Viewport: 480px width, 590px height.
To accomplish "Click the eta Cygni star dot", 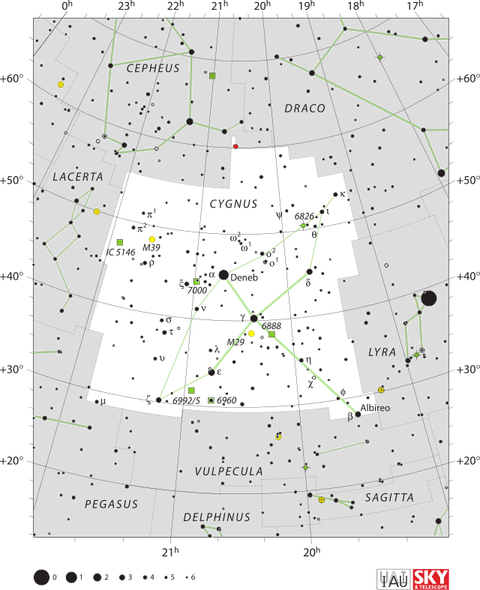I will point(301,360).
